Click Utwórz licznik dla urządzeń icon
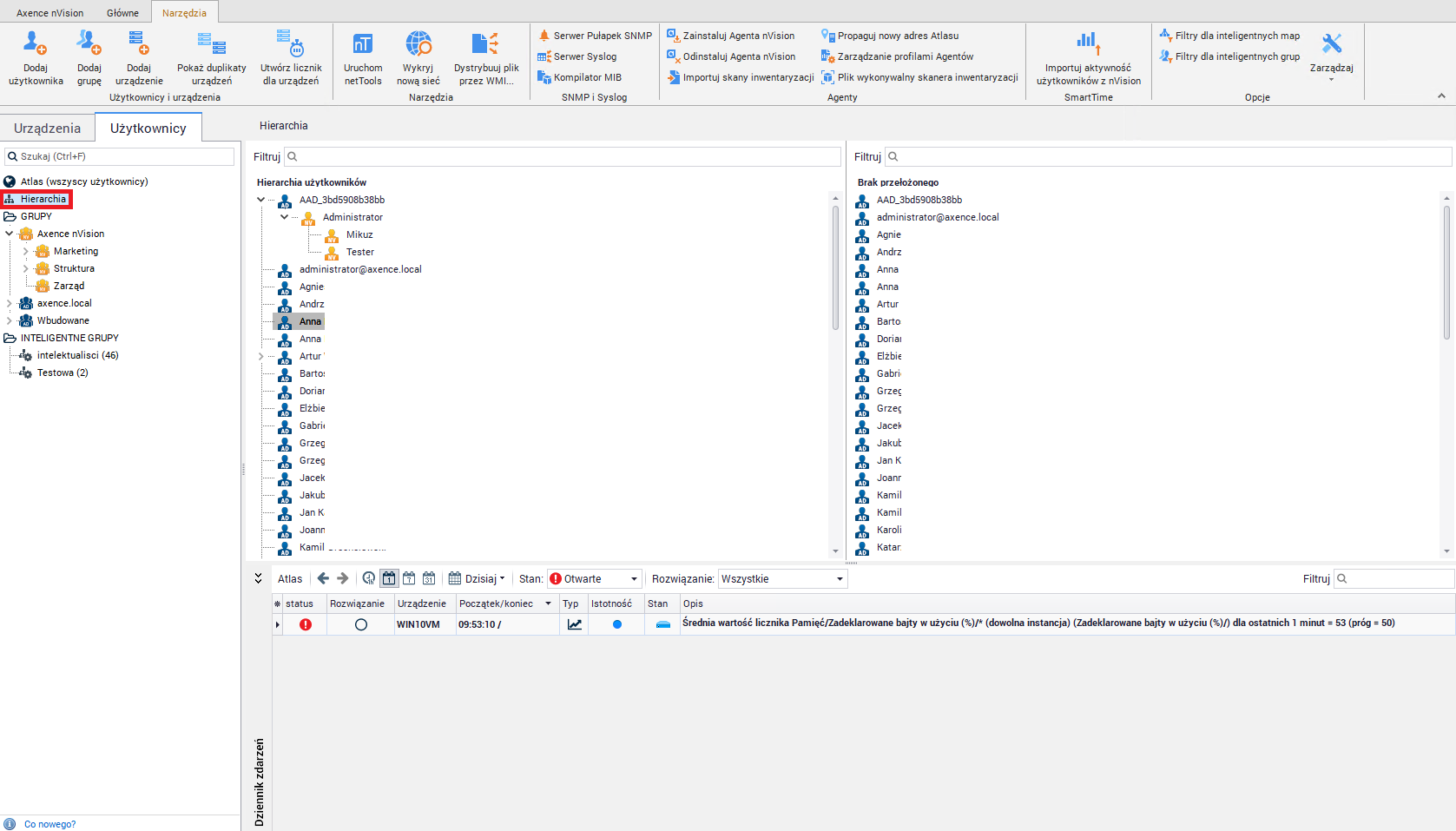Viewport: 1456px width, 831px height. pyautogui.click(x=290, y=43)
